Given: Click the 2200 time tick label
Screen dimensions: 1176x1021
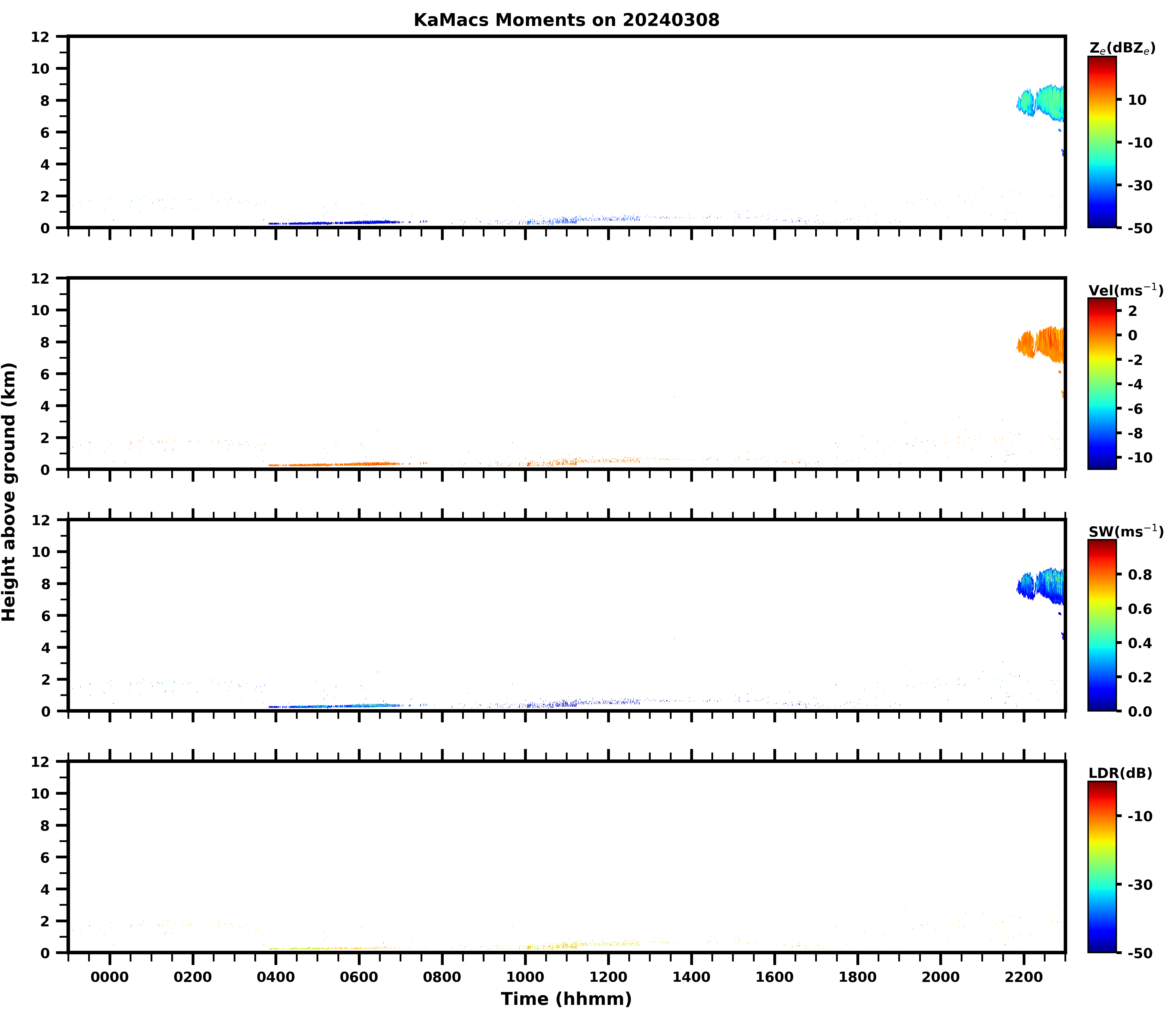Looking at the screenshot, I should click(1024, 978).
